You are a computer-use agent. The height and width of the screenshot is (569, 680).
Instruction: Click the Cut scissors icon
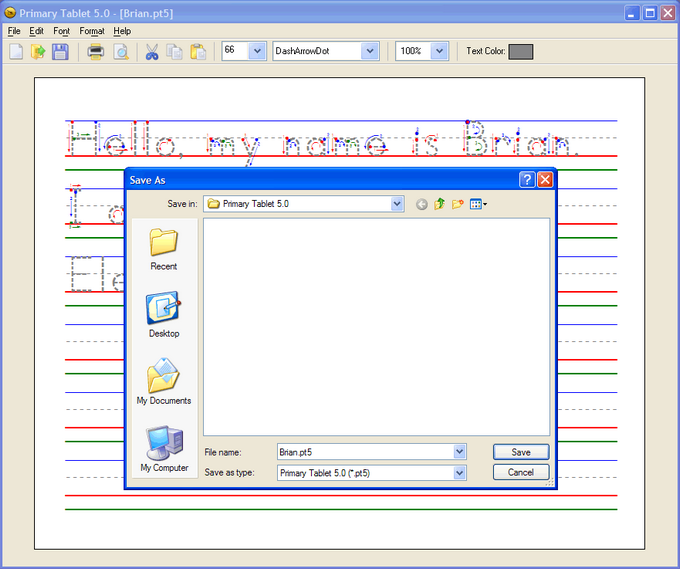pyautogui.click(x=152, y=51)
